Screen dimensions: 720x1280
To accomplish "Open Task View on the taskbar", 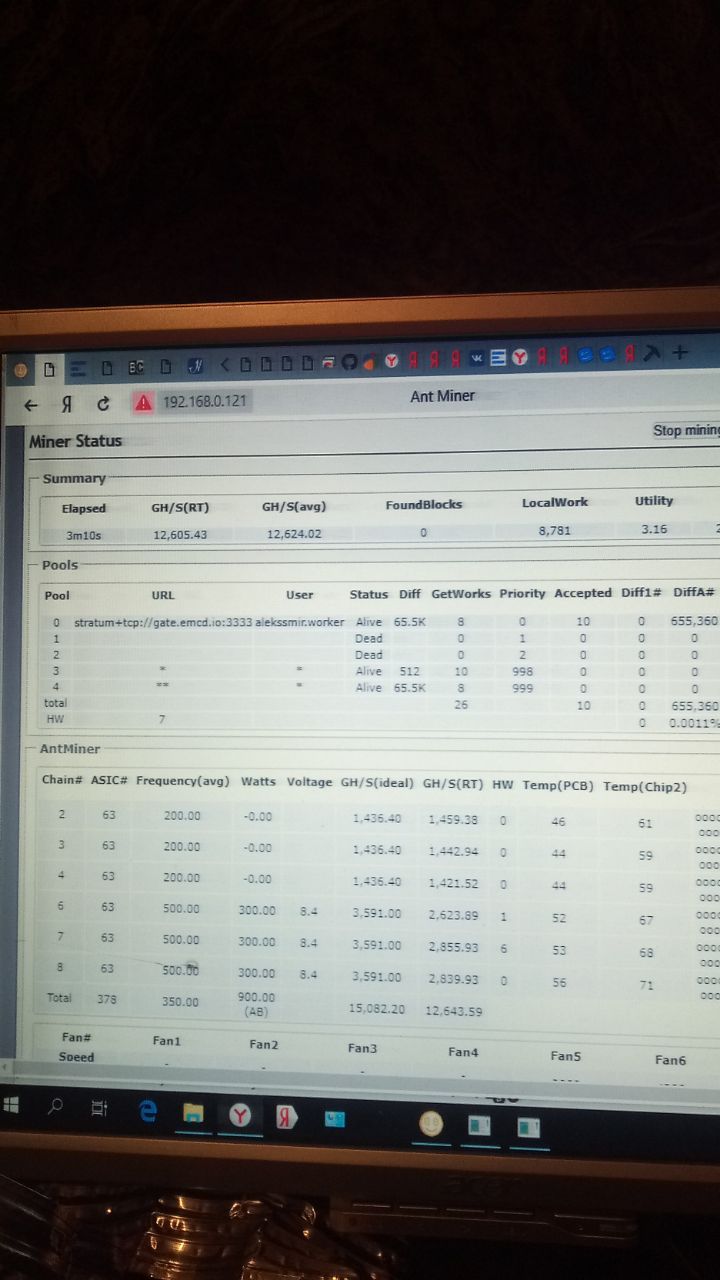I will click(98, 1108).
